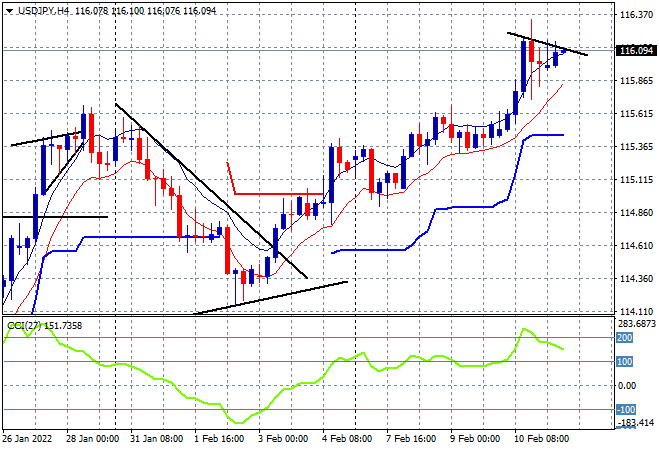This screenshot has width=660, height=450.
Task: Click the -100 level tag on CCI scale
Action: pos(626,410)
